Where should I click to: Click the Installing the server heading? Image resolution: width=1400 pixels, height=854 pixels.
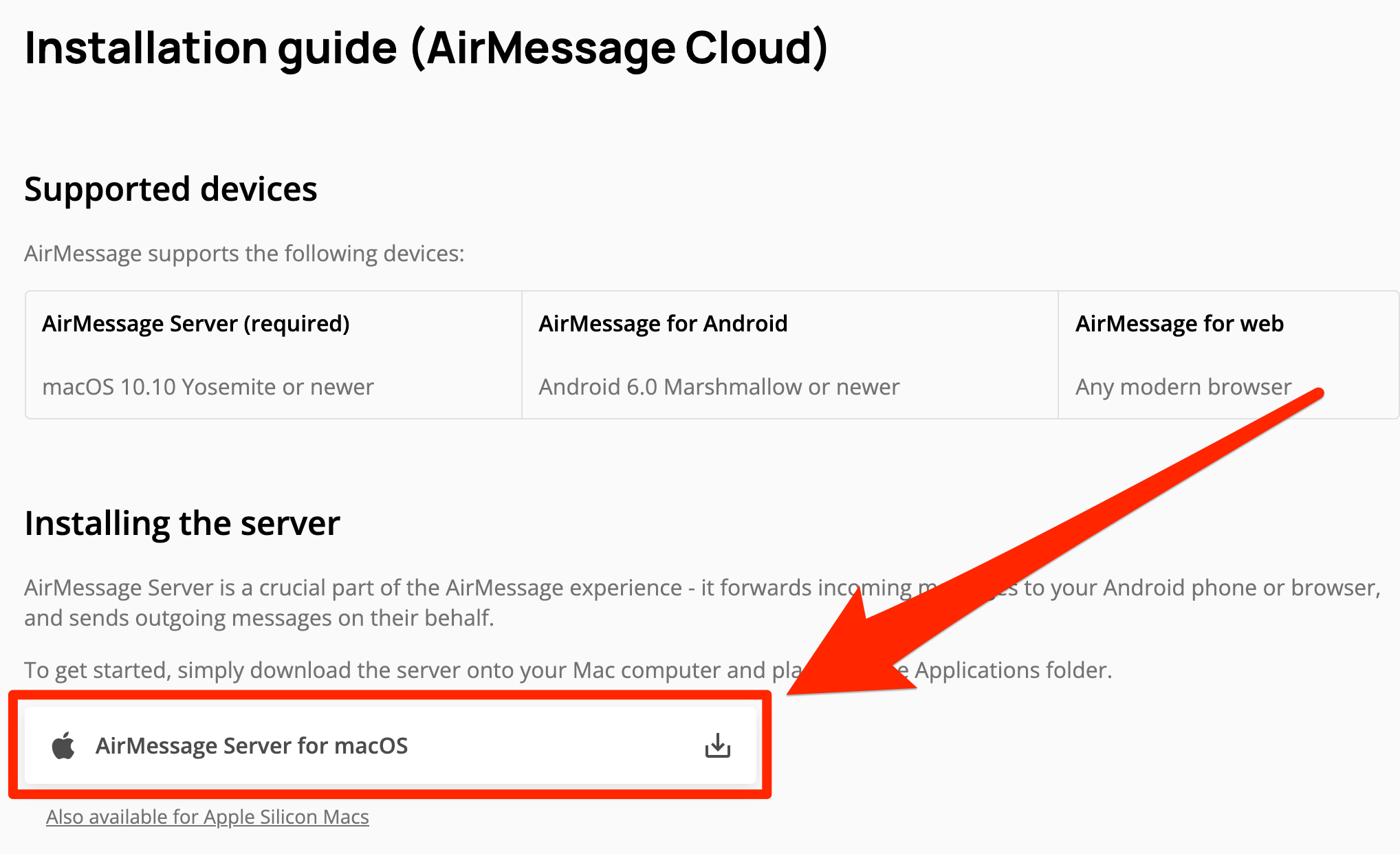point(182,523)
